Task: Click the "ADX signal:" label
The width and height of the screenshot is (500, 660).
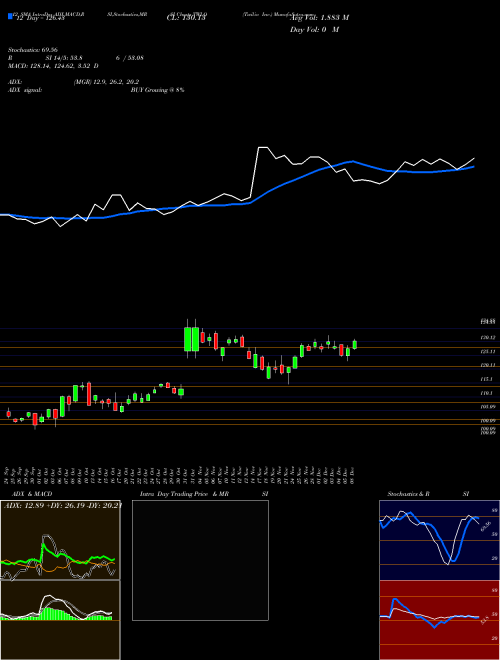Action: [x=25, y=90]
